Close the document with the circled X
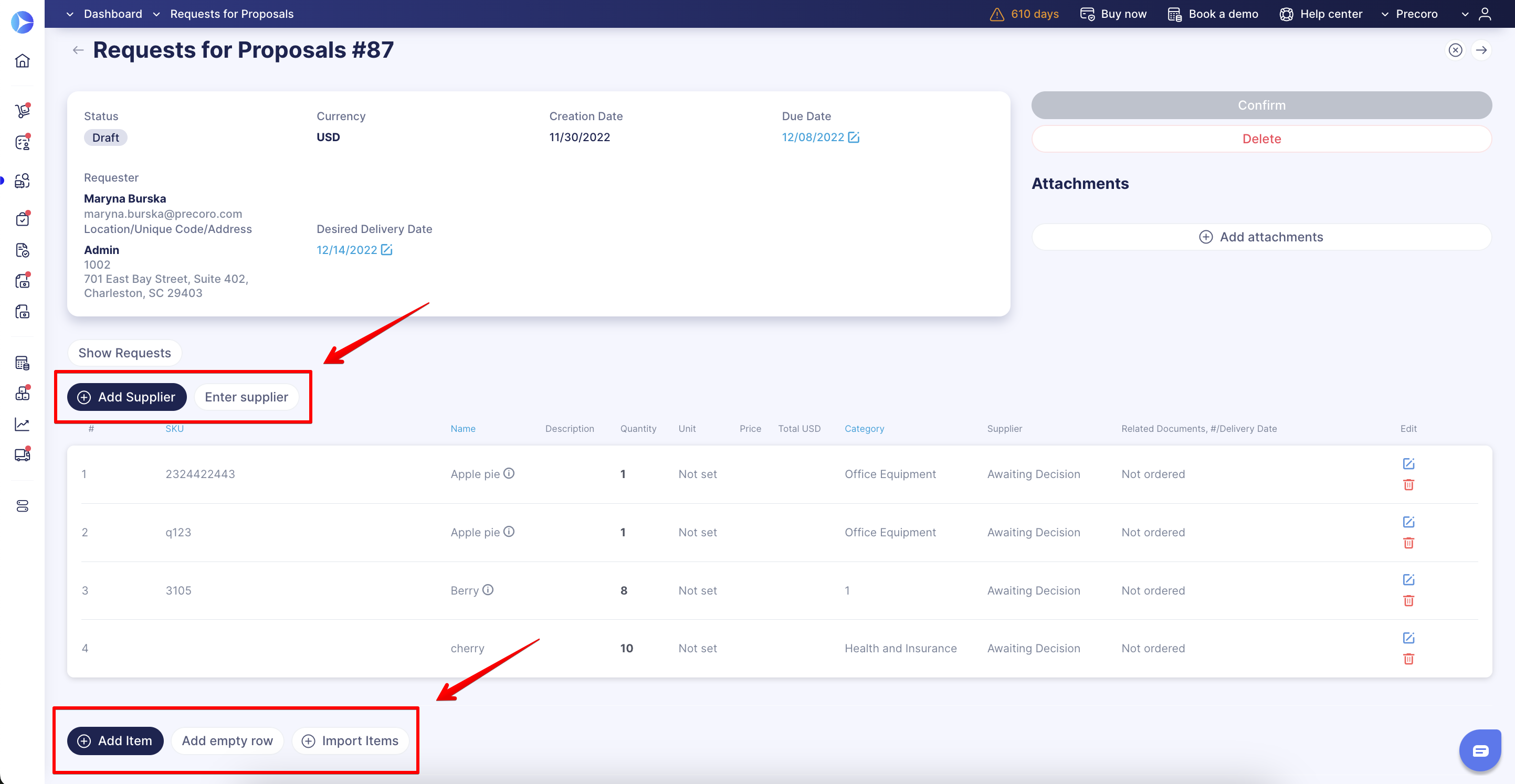Image resolution: width=1515 pixels, height=784 pixels. [x=1455, y=50]
